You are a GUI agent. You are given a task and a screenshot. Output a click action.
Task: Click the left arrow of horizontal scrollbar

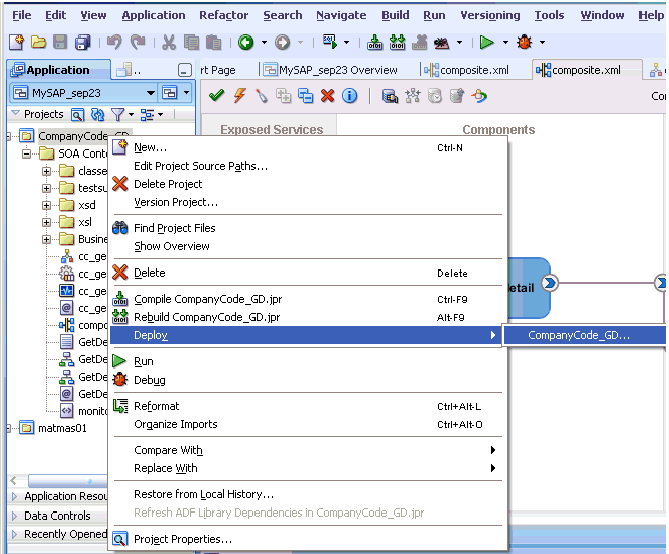(x=14, y=481)
